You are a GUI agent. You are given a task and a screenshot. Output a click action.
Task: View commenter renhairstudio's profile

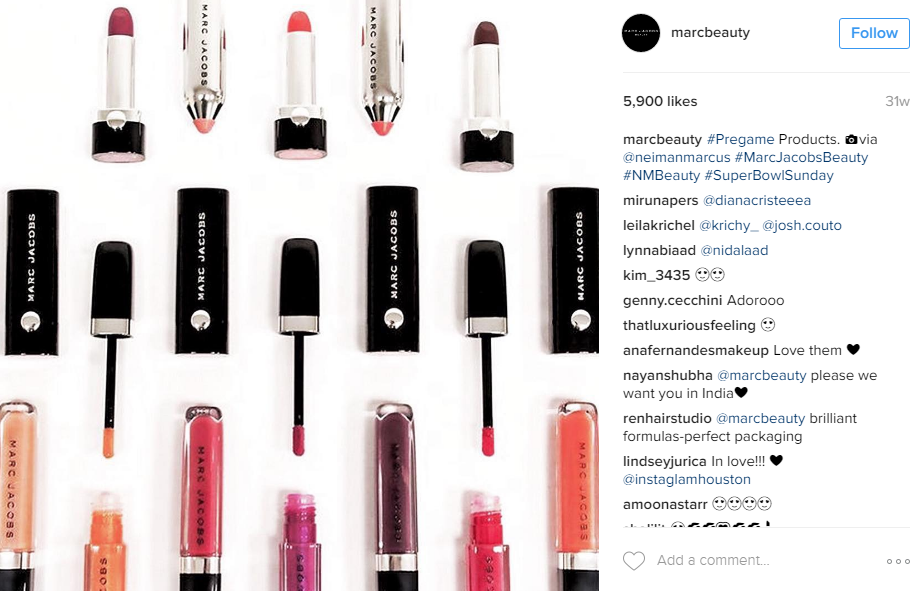point(667,419)
